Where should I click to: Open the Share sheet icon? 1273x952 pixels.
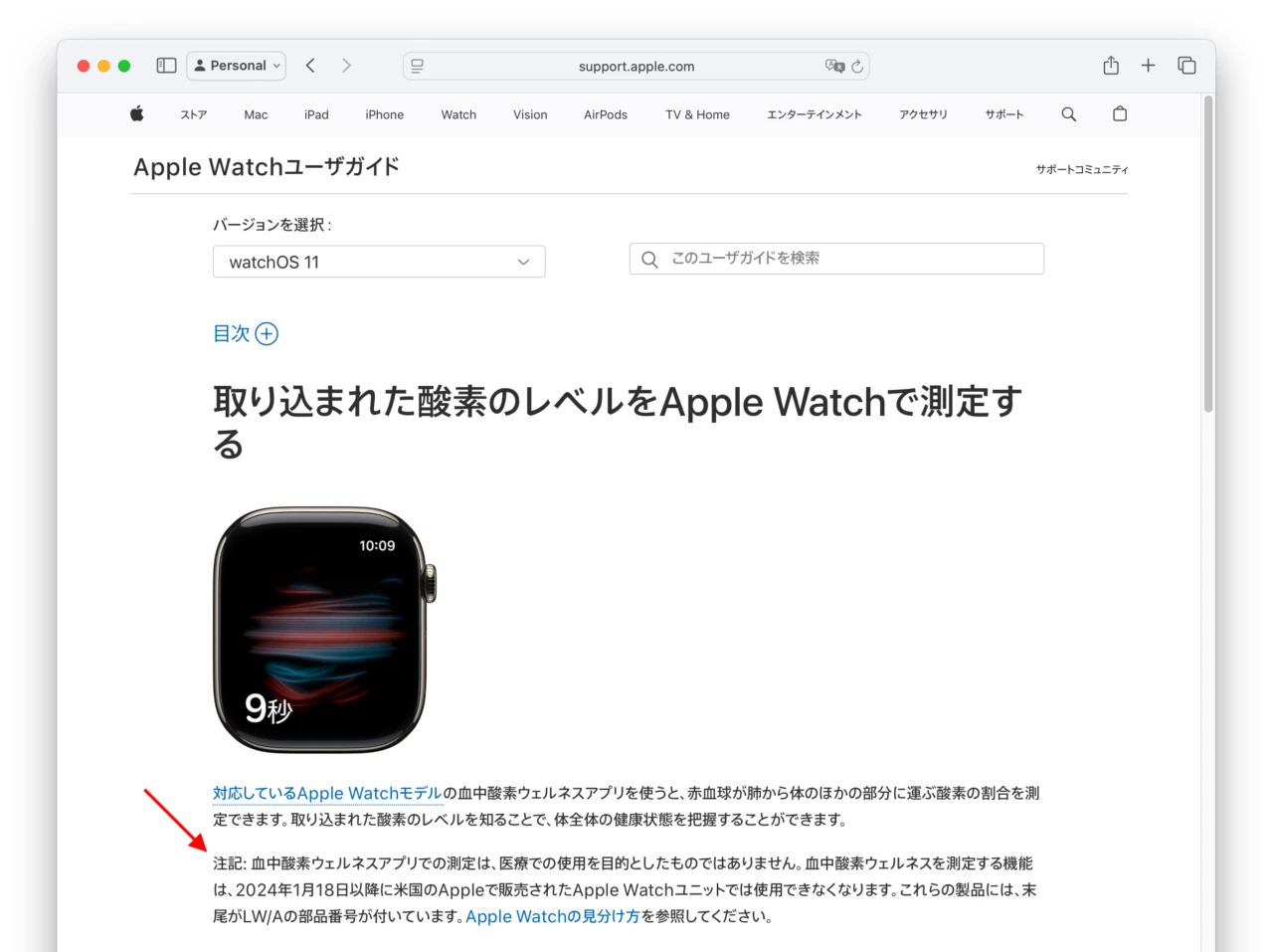point(1111,66)
